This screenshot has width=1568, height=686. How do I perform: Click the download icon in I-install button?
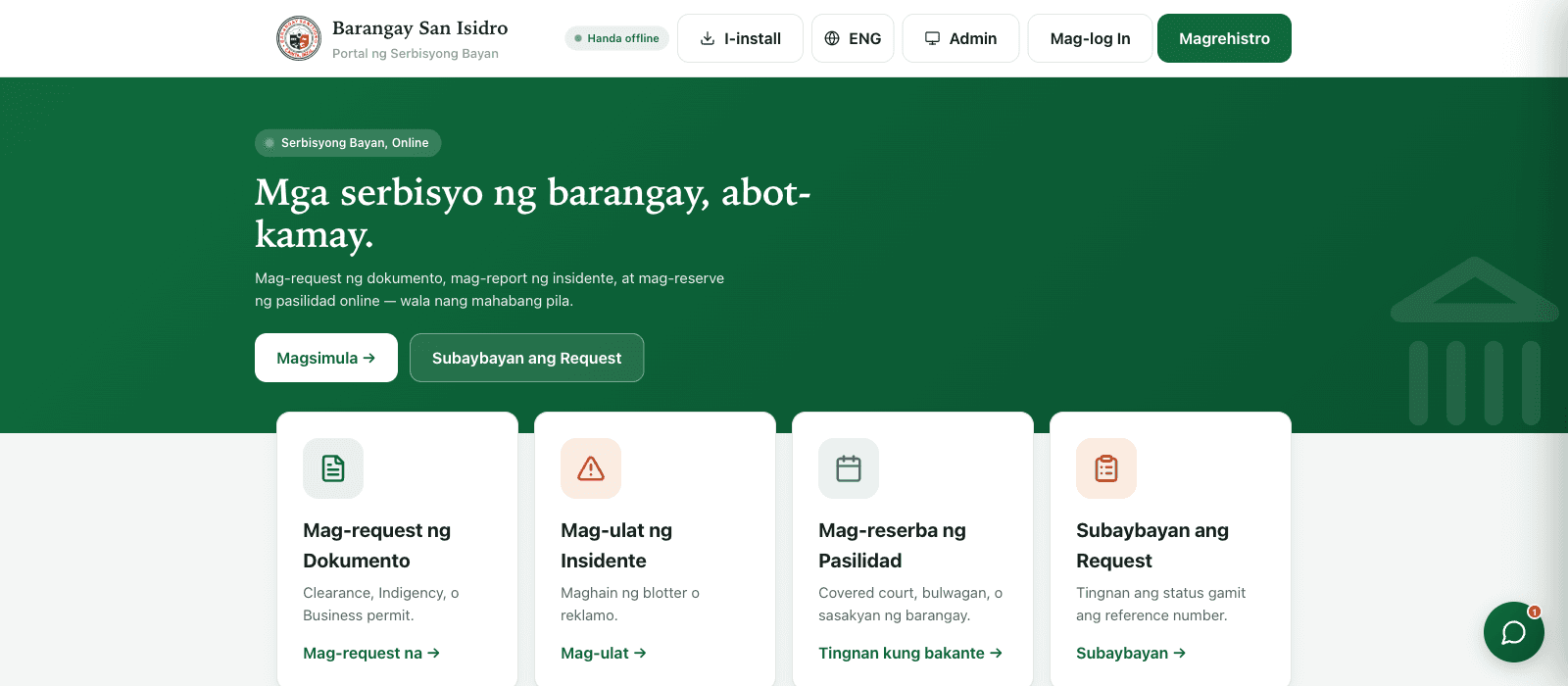(708, 38)
